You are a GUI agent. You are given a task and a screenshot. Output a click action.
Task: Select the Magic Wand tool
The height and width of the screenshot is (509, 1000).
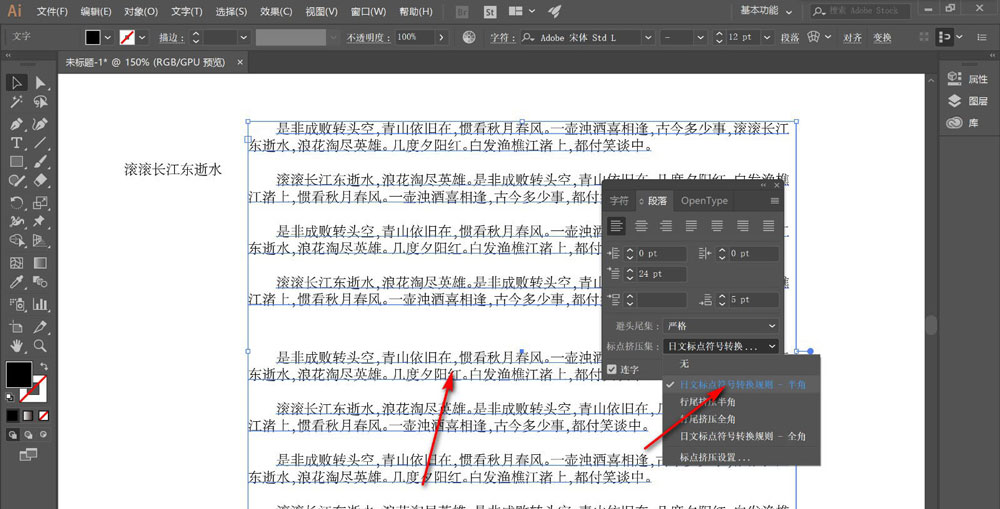tap(17, 103)
